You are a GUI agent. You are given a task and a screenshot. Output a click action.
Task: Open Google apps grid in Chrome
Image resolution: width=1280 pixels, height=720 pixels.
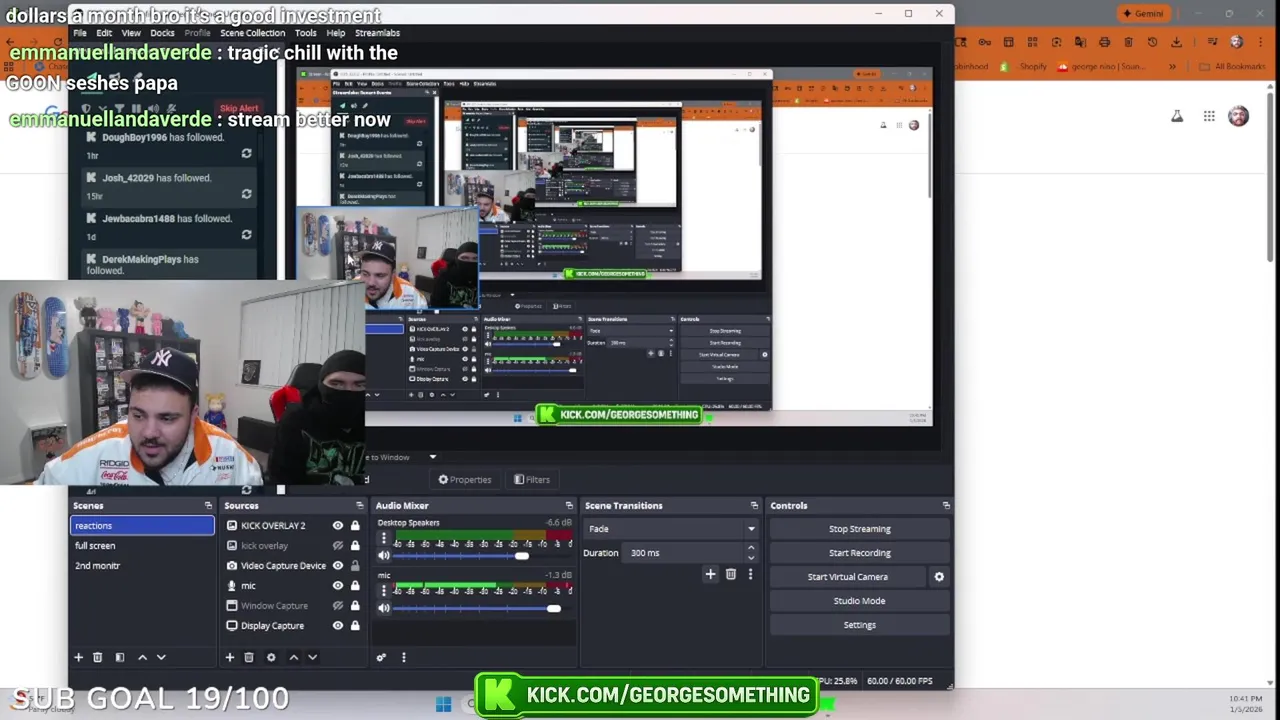[1209, 116]
